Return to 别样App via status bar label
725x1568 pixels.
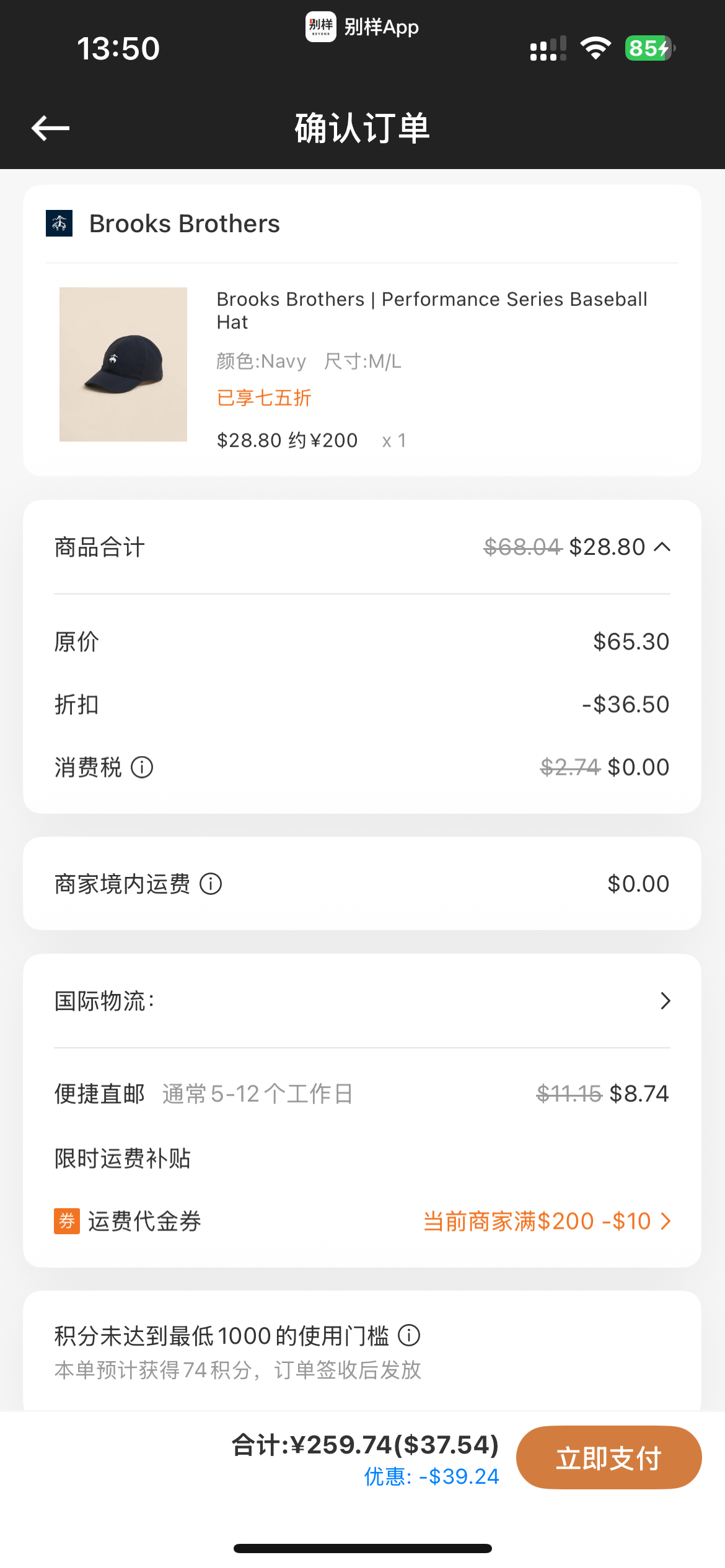point(362,27)
